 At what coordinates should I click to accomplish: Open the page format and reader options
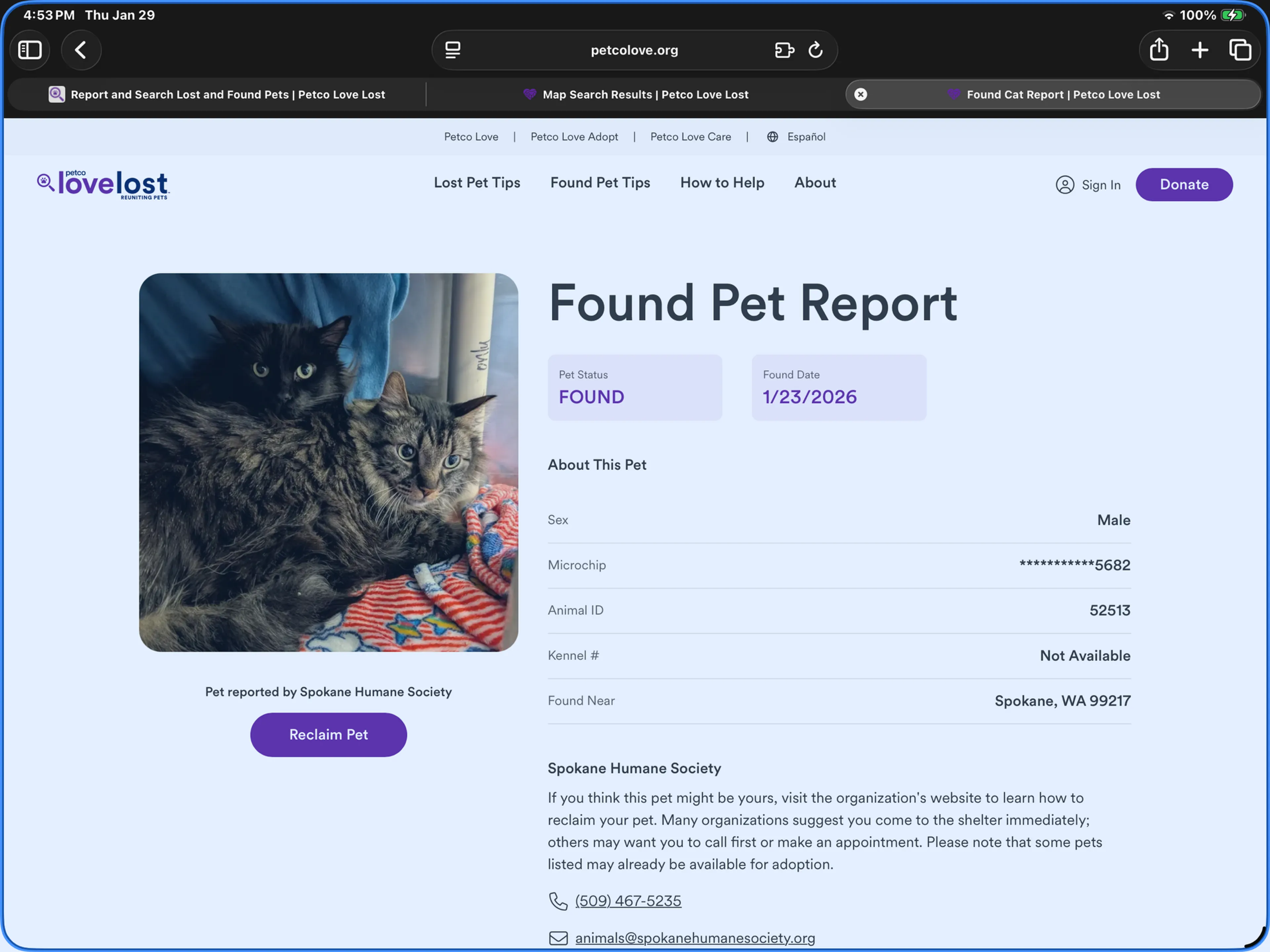[x=453, y=50]
